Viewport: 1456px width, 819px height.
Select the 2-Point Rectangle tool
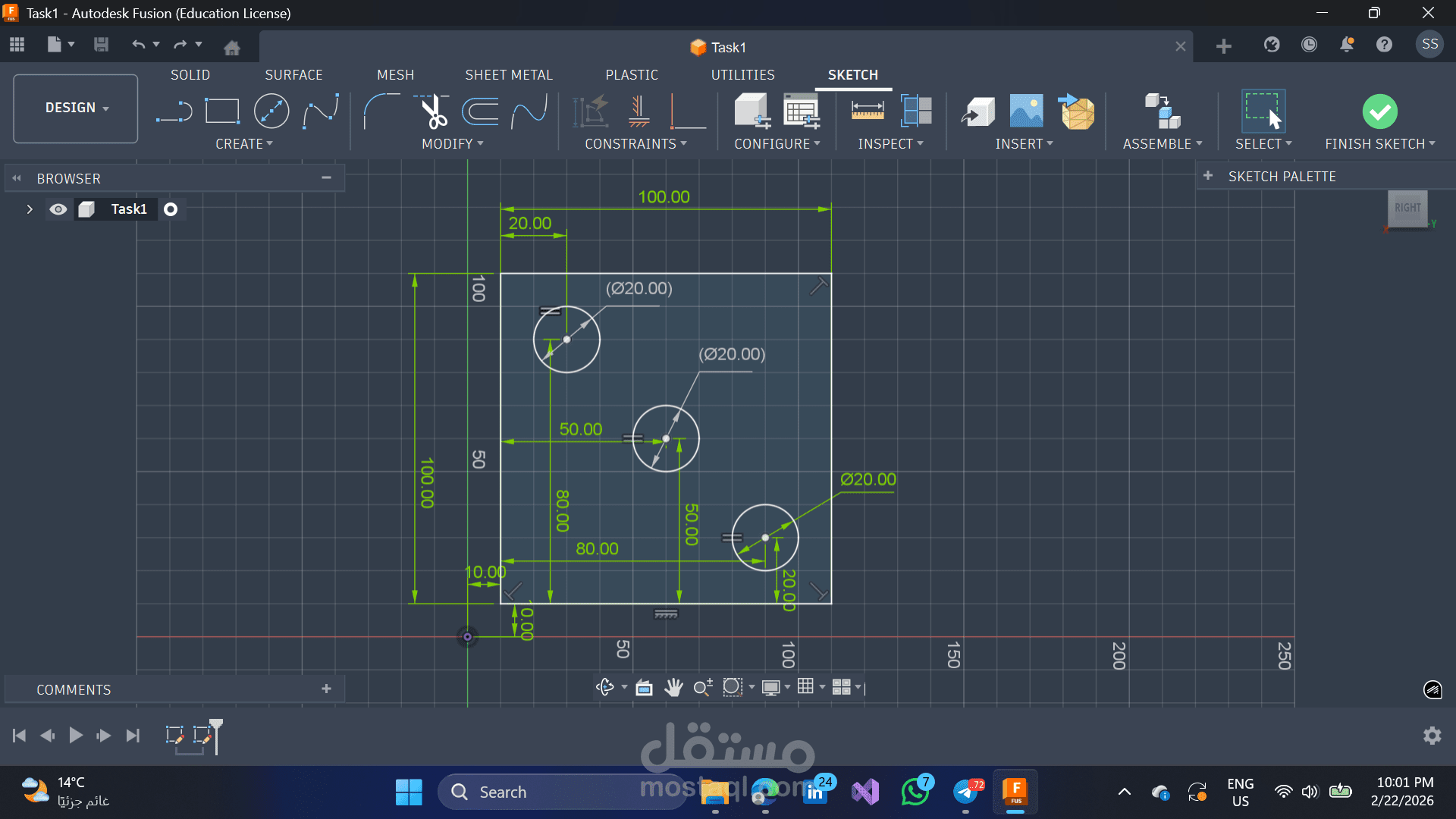(222, 112)
